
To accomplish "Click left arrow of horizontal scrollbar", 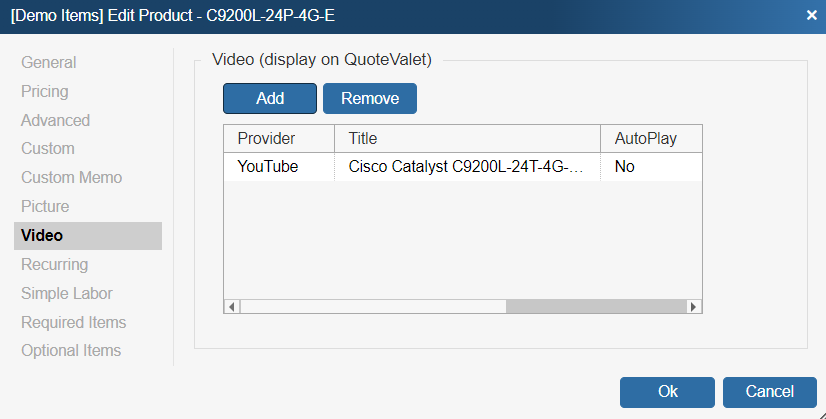I will (231, 306).
